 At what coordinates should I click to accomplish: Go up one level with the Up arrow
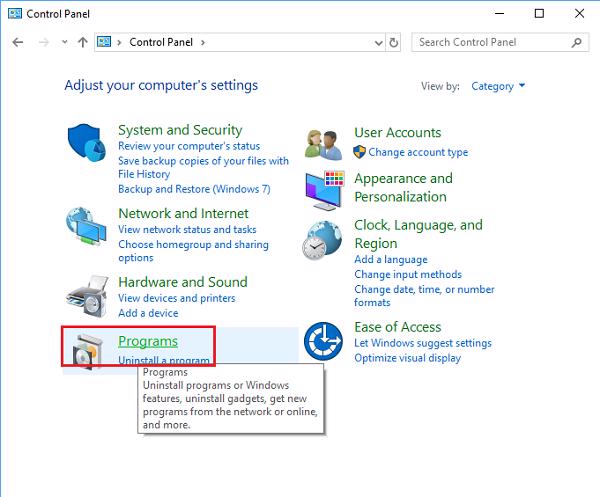tap(83, 42)
